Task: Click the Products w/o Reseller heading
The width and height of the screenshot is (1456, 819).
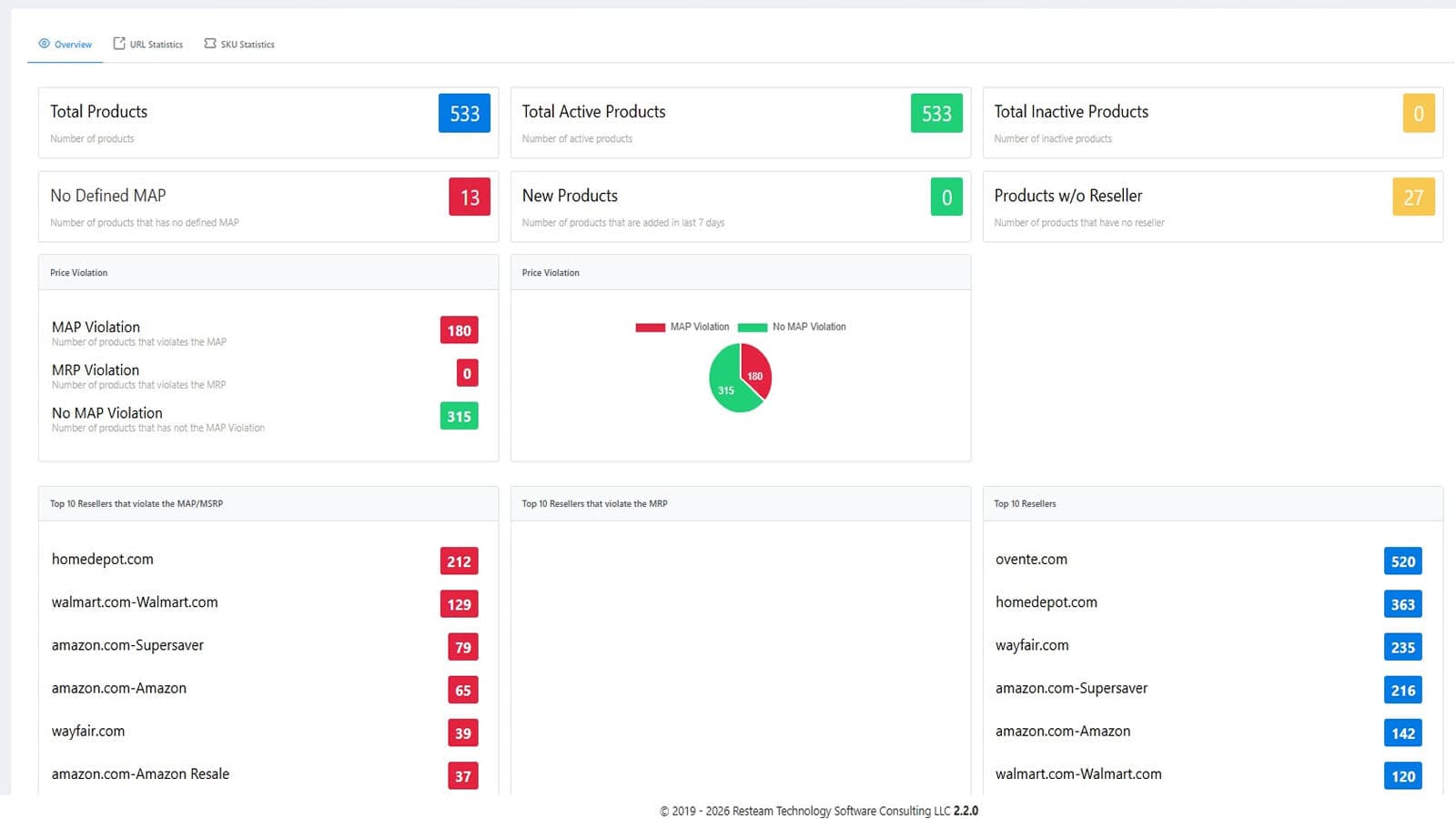Action: pos(1067,196)
